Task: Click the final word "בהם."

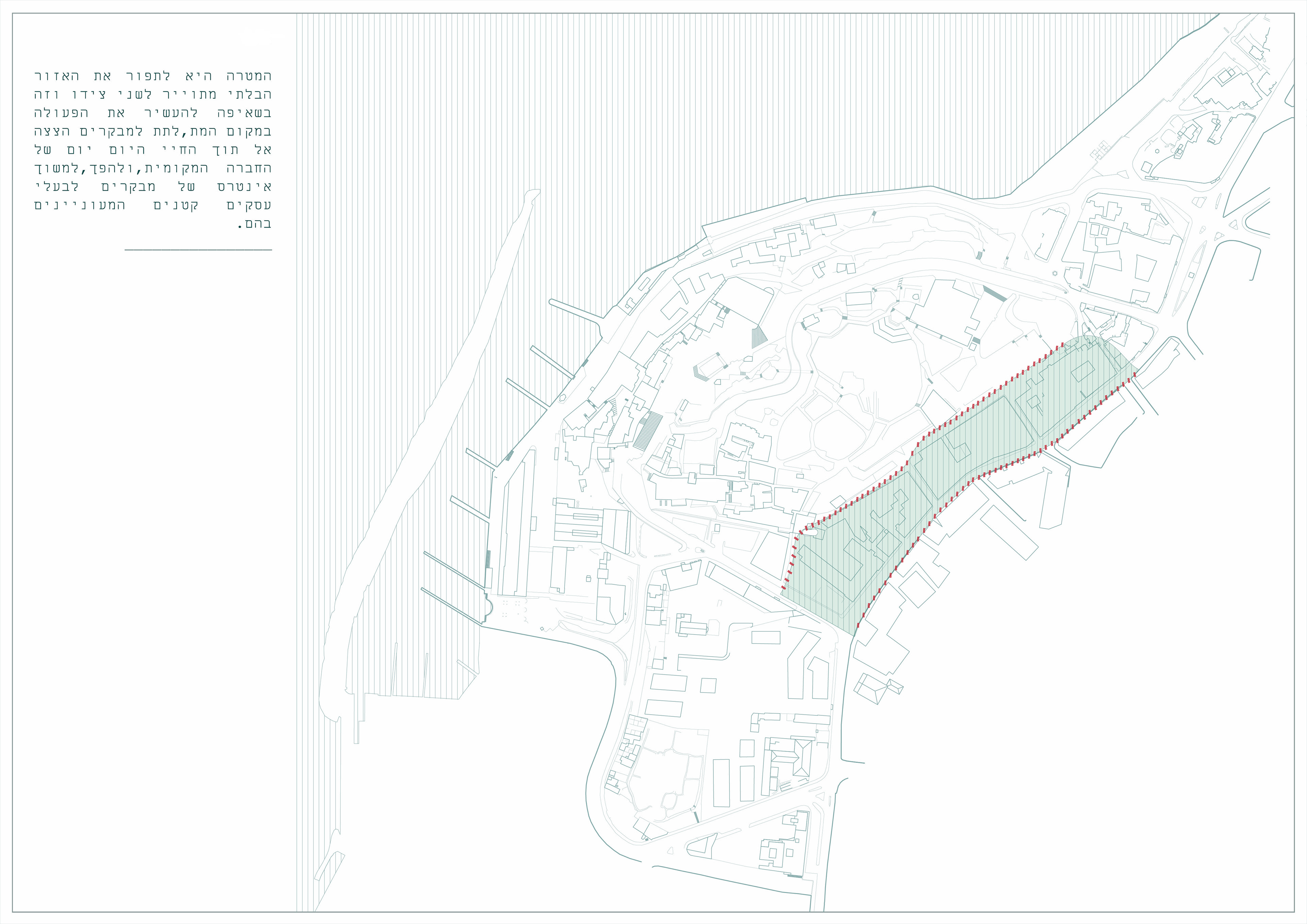Action: point(254,224)
